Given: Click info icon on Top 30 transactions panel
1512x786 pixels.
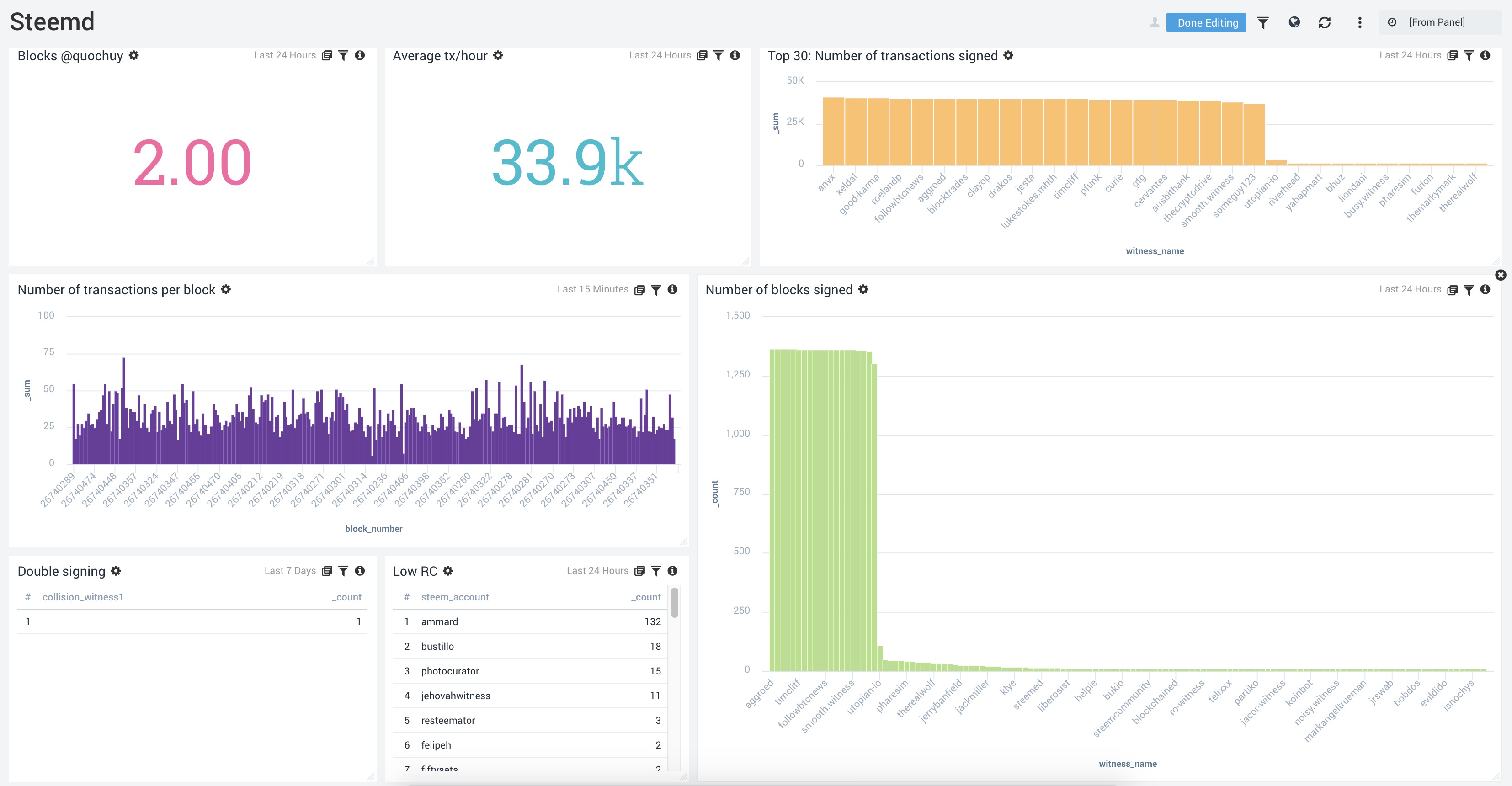Looking at the screenshot, I should point(1485,55).
